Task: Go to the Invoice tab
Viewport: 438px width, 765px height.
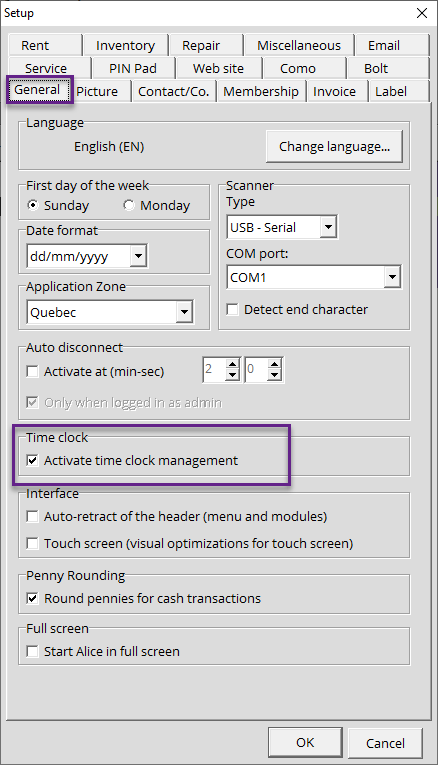Action: 335,91
